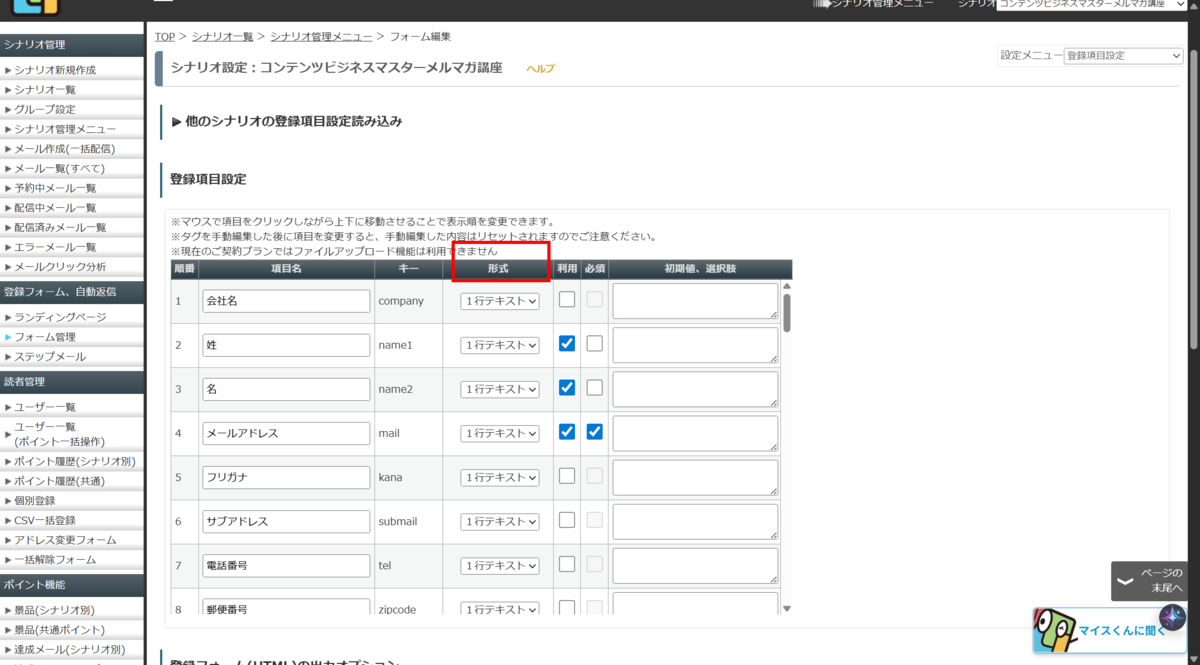This screenshot has height=665, width=1200.
Task: Open 一括解除フォーム in sidebar
Action: [55, 560]
